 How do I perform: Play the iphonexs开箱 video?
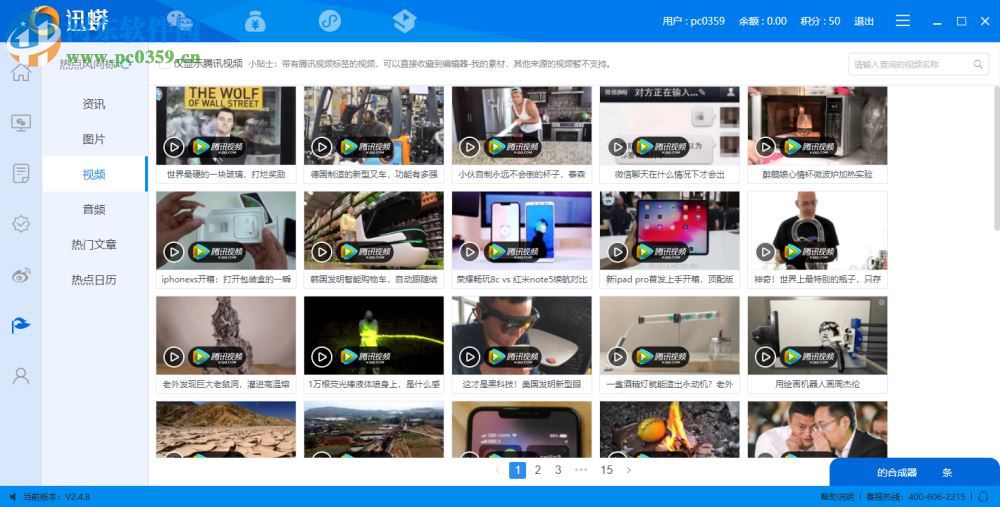pos(173,252)
